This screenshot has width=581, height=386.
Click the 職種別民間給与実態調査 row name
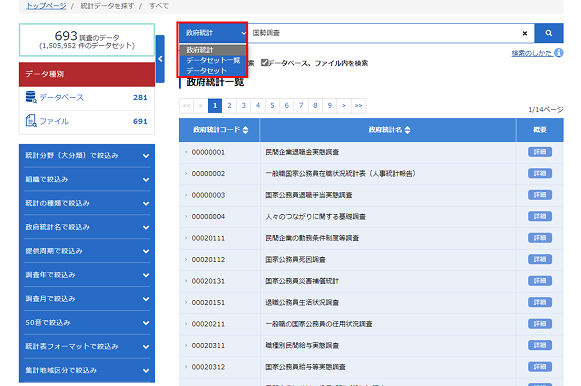point(302,345)
